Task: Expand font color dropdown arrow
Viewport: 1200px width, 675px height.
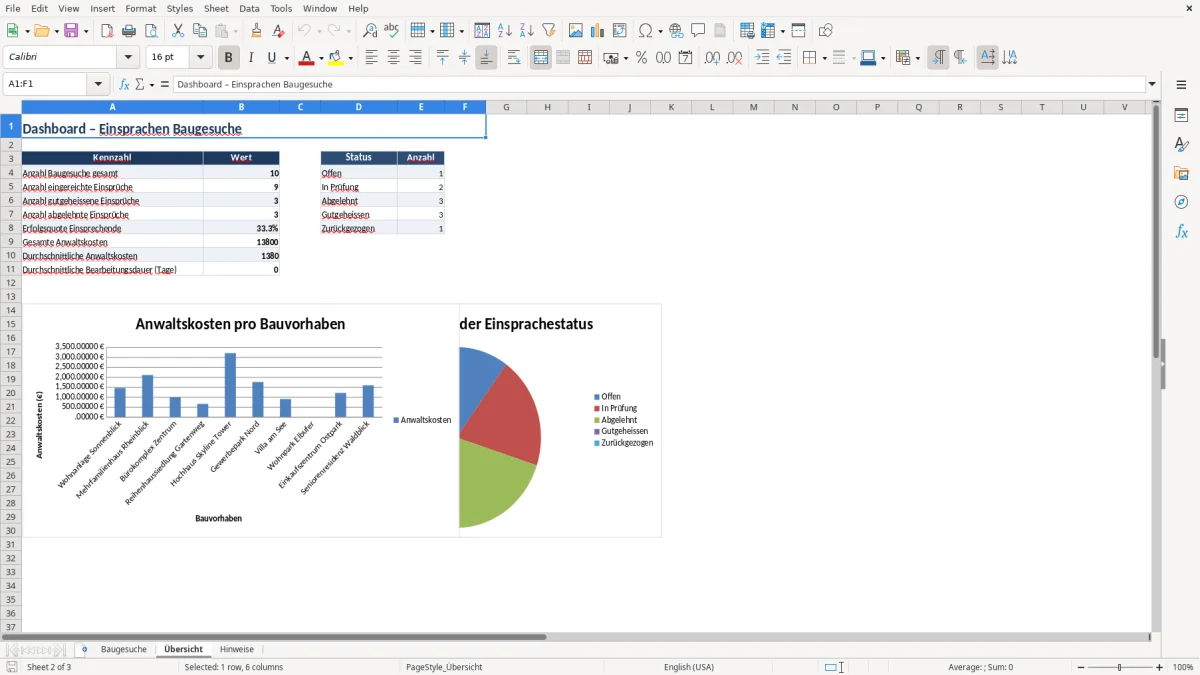Action: point(320,58)
